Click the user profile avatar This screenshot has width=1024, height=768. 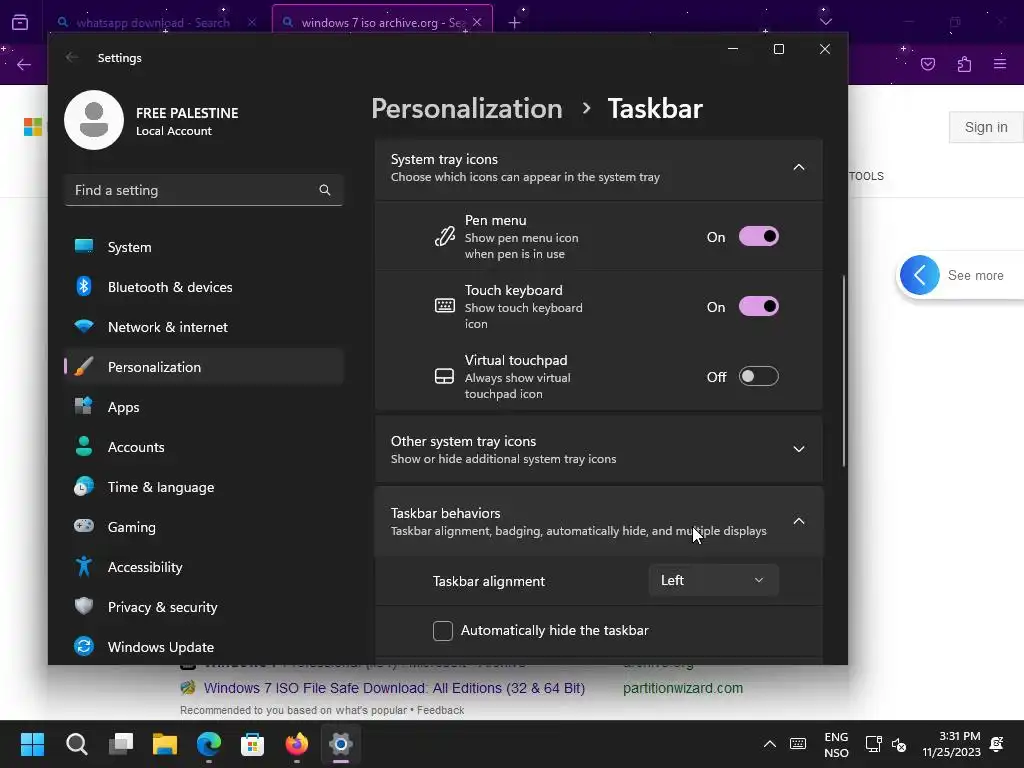point(94,120)
